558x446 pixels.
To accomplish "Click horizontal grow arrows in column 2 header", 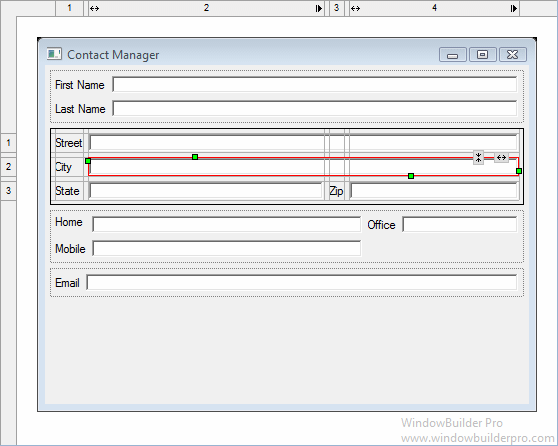I will pyautogui.click(x=94, y=8).
